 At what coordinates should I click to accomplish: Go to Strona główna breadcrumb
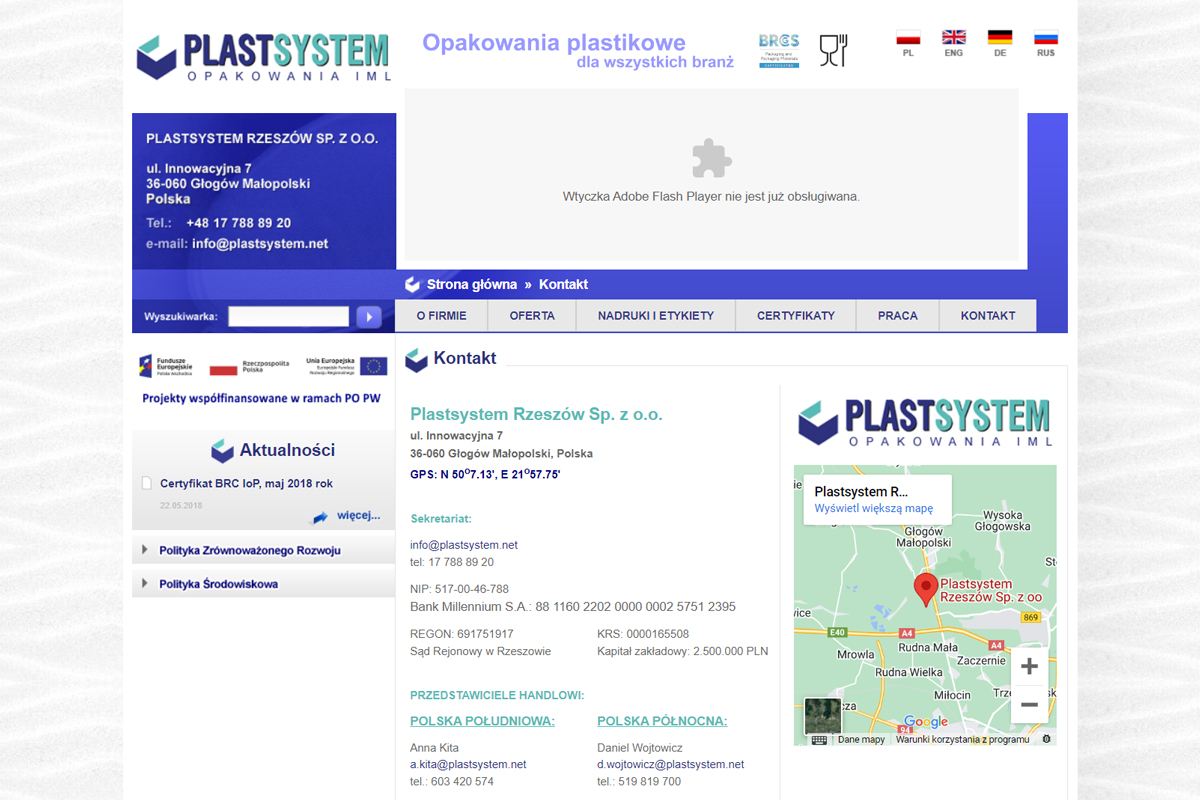click(472, 285)
